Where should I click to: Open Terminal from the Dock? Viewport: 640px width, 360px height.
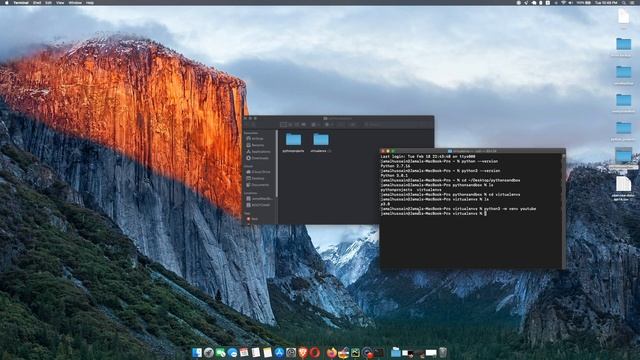pyautogui.click(x=379, y=352)
